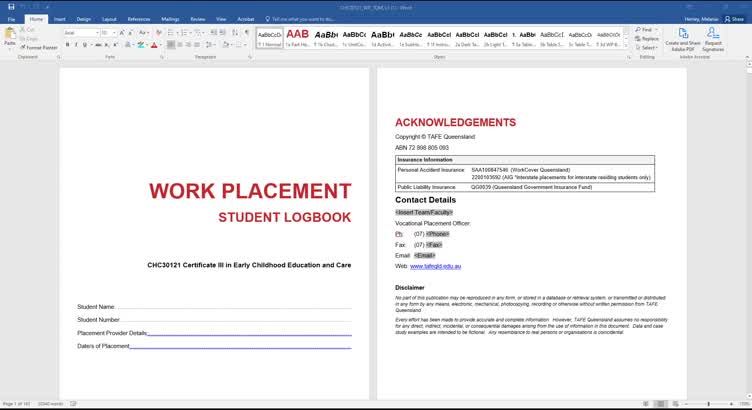The image size is (752, 410).
Task: Toggle Bold formatting
Action: click(x=67, y=44)
